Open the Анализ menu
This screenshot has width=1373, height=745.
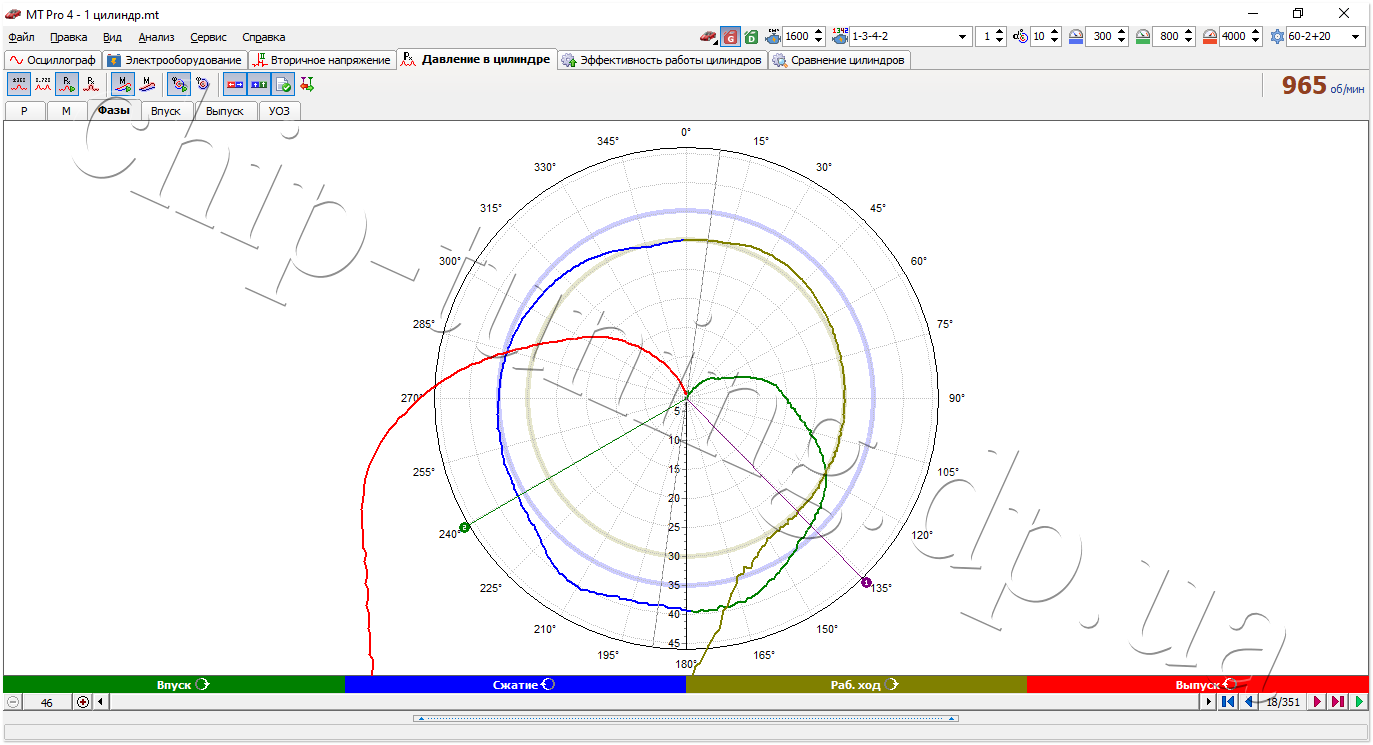[156, 37]
